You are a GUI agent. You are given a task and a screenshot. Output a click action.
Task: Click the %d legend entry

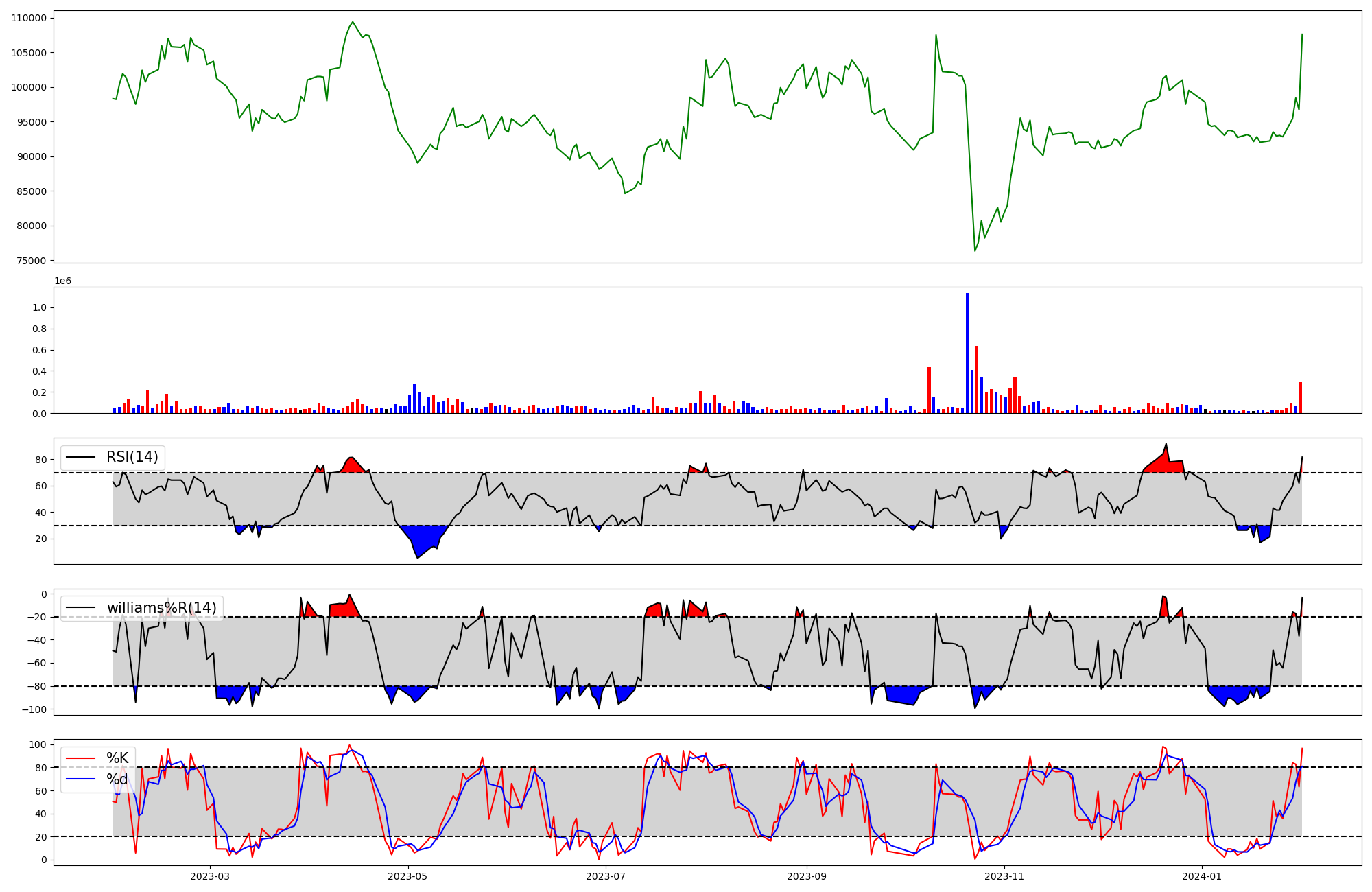[117, 779]
